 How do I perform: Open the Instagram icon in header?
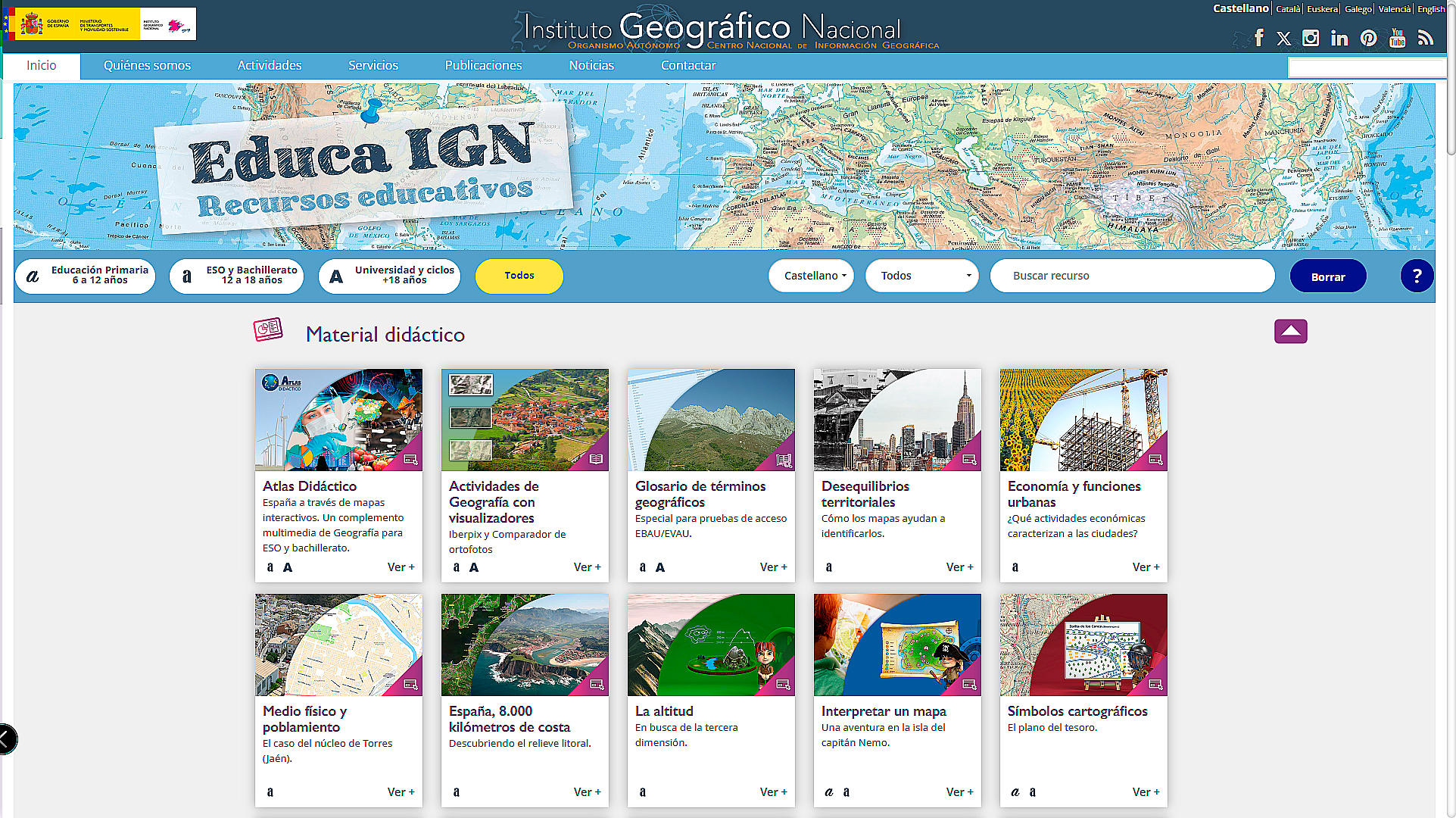1311,38
